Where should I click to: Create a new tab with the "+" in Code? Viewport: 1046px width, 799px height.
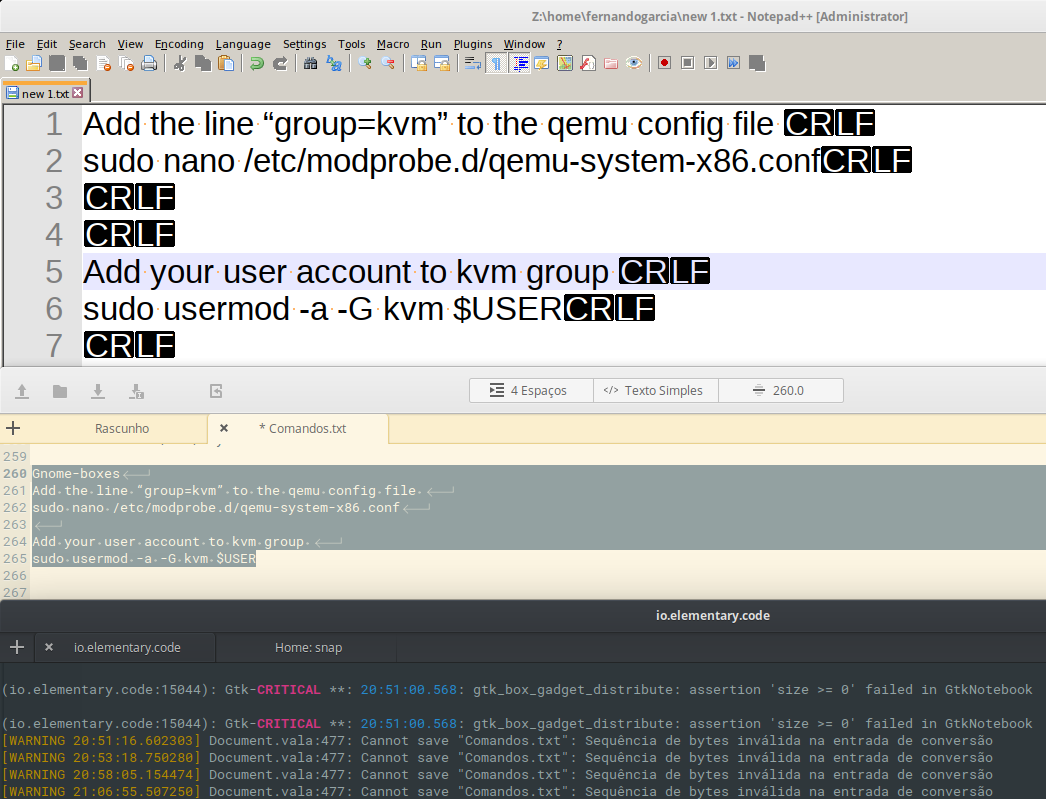[x=13, y=428]
